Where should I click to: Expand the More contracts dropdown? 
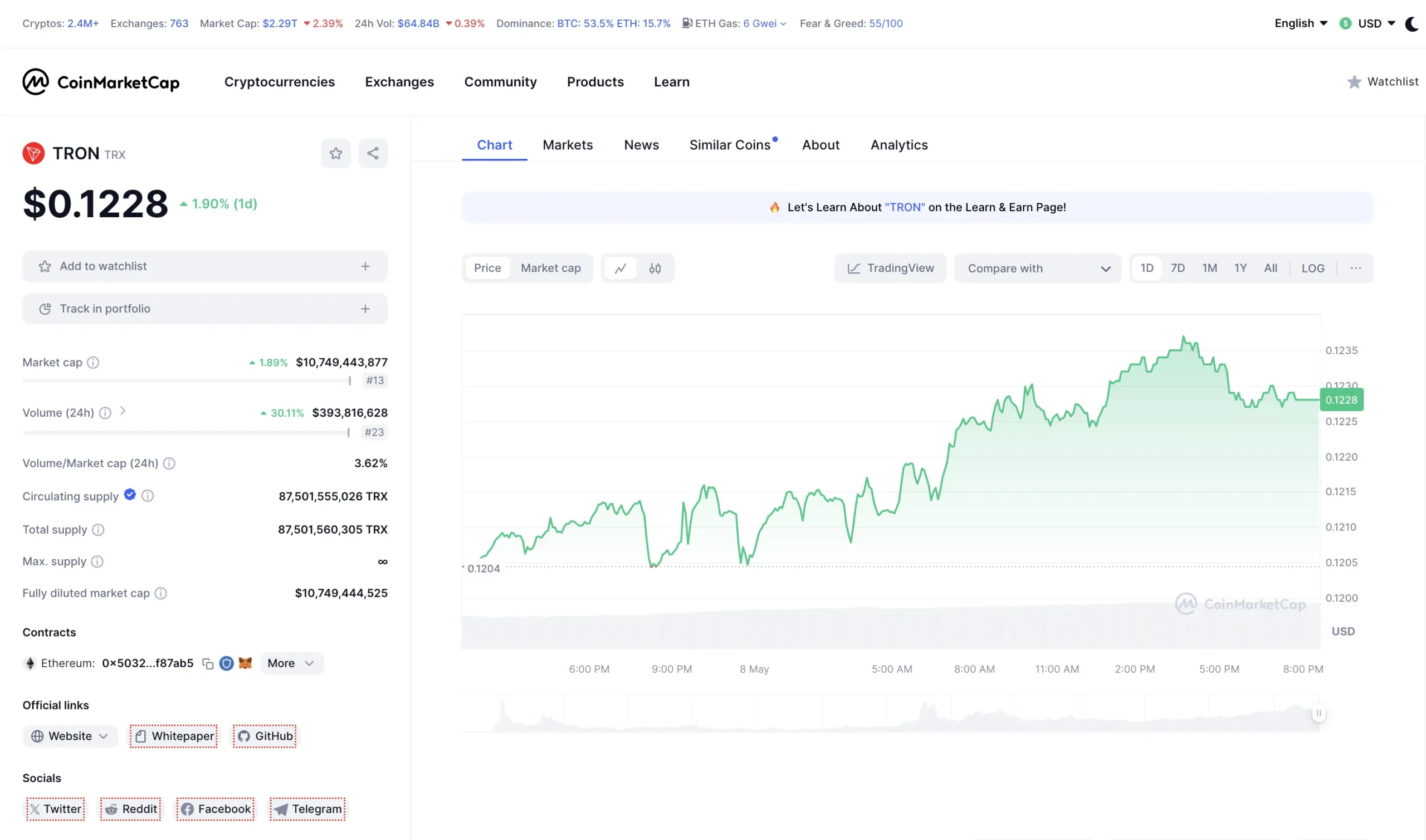pos(291,663)
